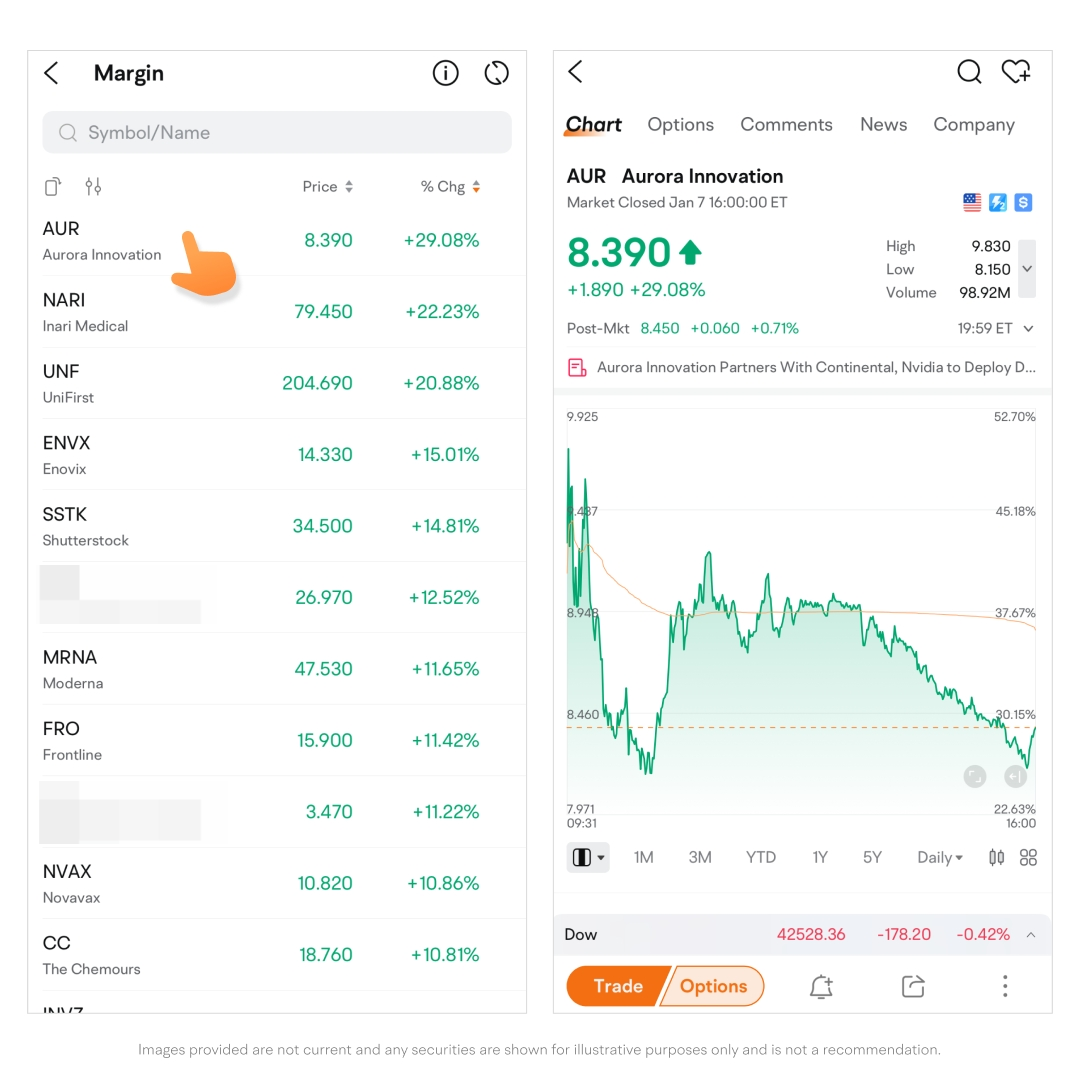Refresh the Margin list
1080x1081 pixels.
(496, 73)
